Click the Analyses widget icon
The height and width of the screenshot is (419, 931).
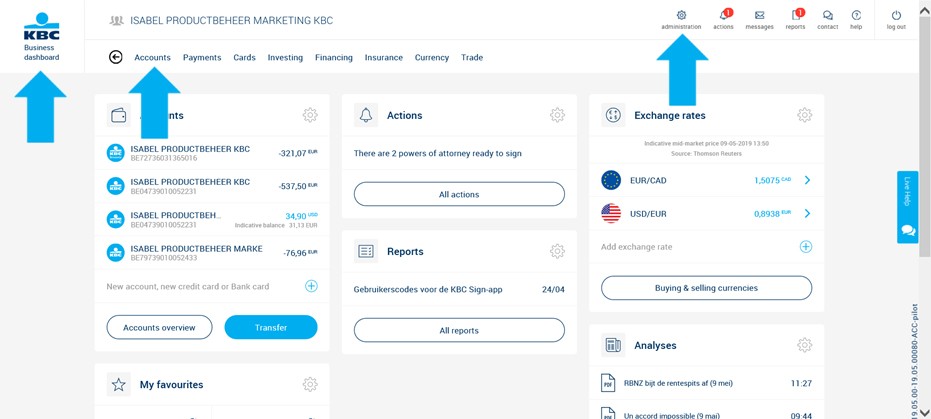click(613, 345)
